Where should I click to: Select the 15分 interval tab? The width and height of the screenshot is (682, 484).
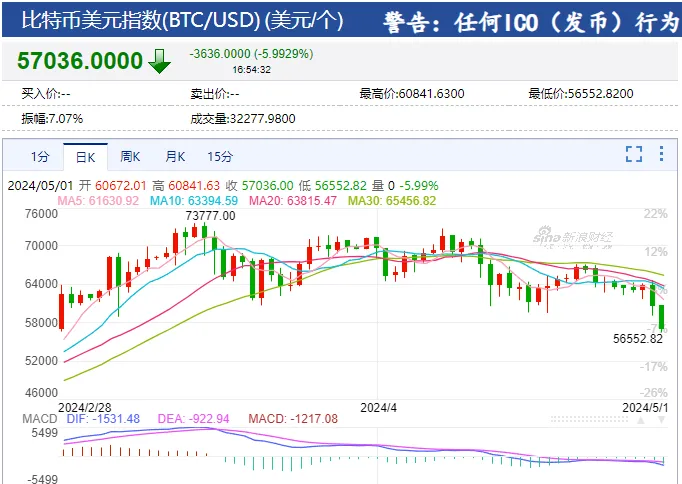(x=220, y=156)
